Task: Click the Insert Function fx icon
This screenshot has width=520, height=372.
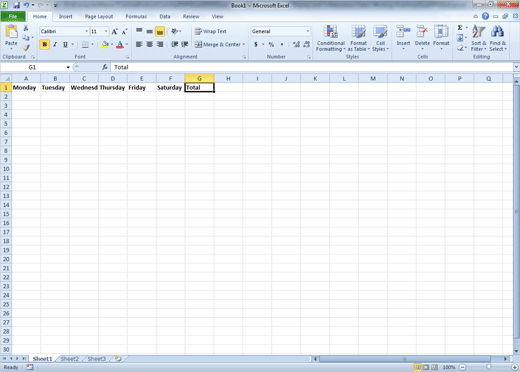Action: coord(105,67)
